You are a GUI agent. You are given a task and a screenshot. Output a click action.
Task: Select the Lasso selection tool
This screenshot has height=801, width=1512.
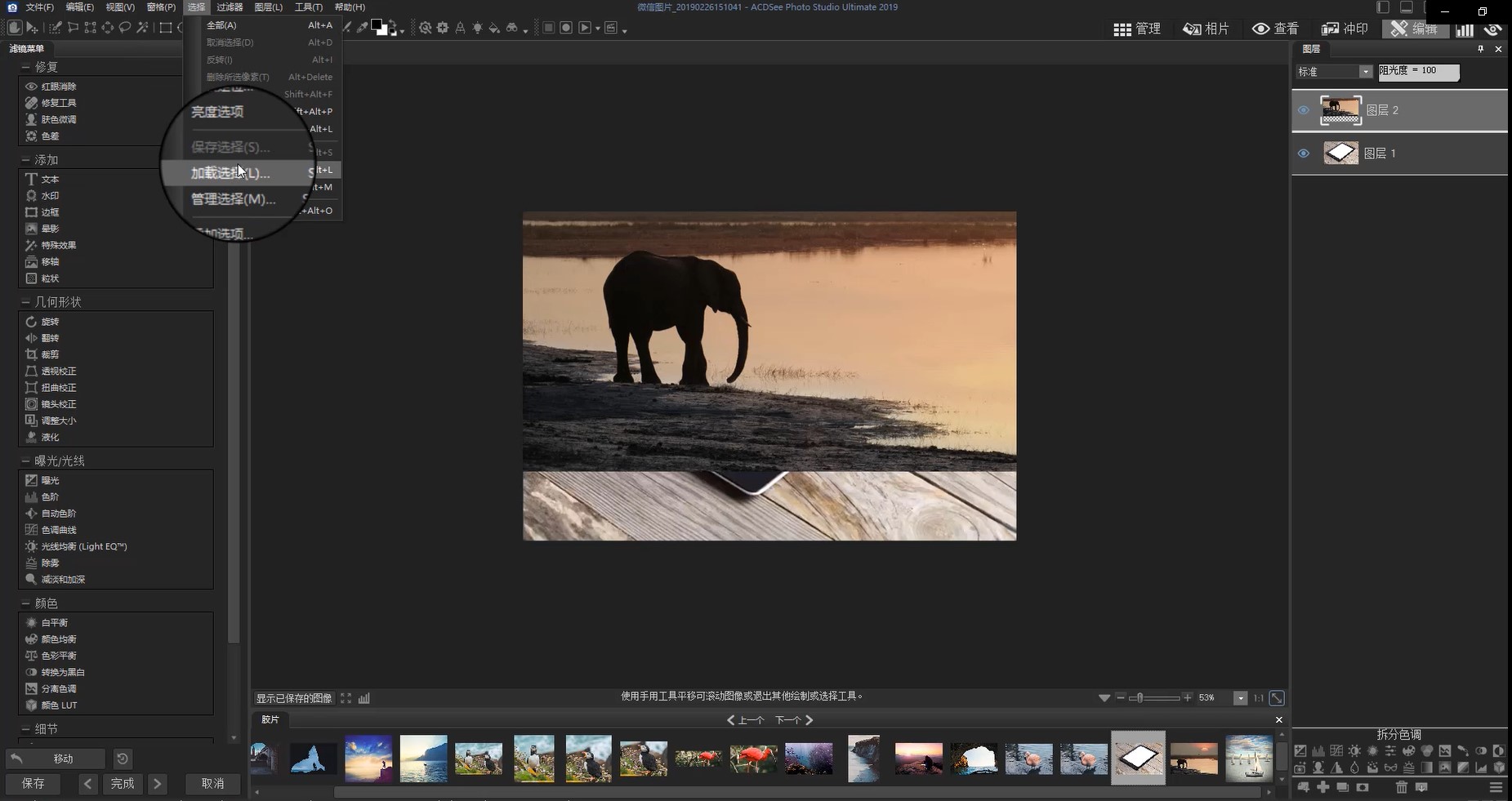point(125,28)
